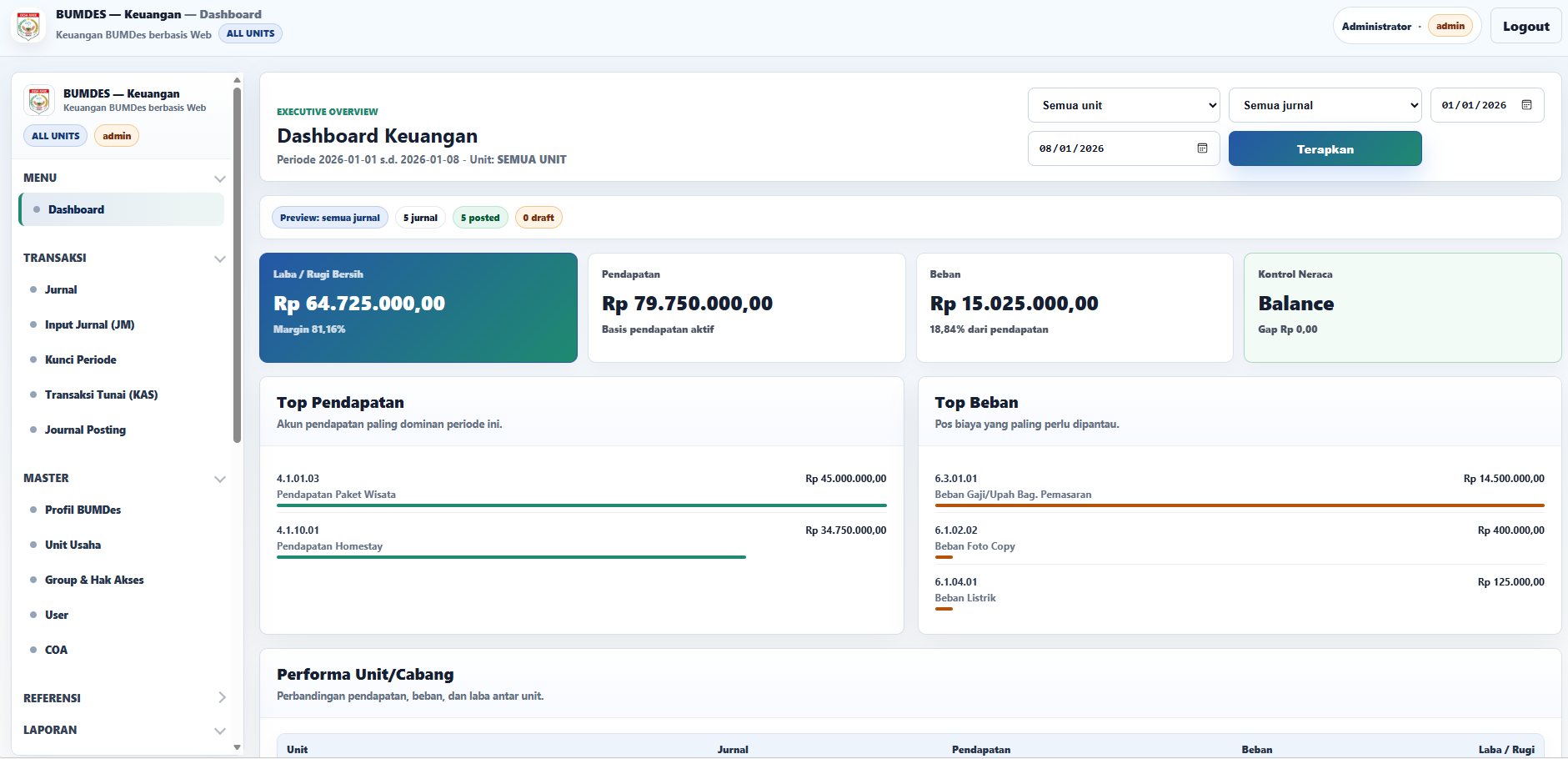Click the sidebar vertical scrollbar thumb
This screenshot has height=759, width=1568.
click(237, 264)
